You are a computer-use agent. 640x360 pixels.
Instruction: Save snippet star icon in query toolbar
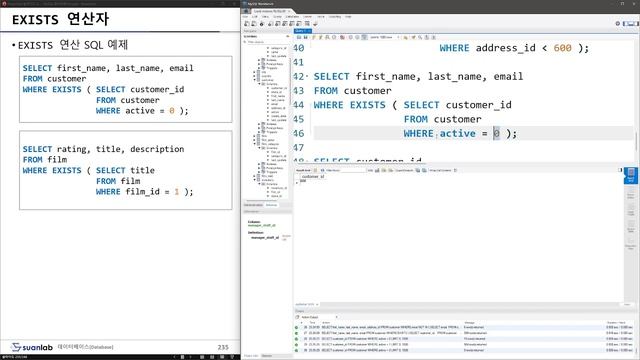(405, 37)
